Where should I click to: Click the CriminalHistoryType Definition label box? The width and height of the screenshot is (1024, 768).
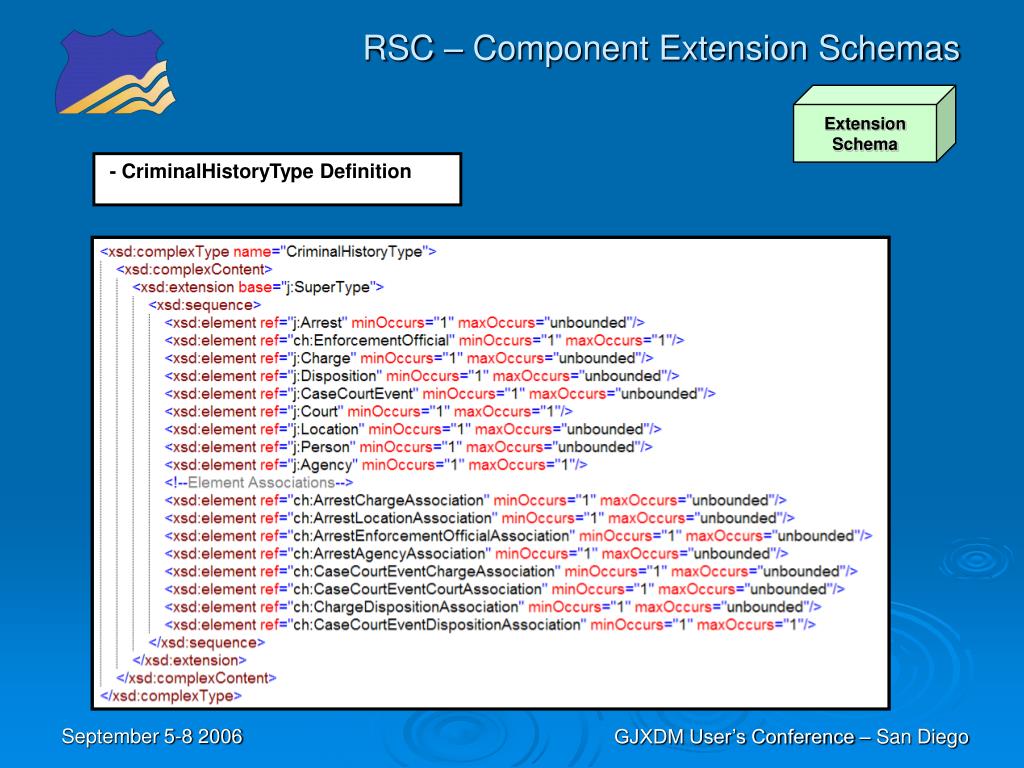278,179
